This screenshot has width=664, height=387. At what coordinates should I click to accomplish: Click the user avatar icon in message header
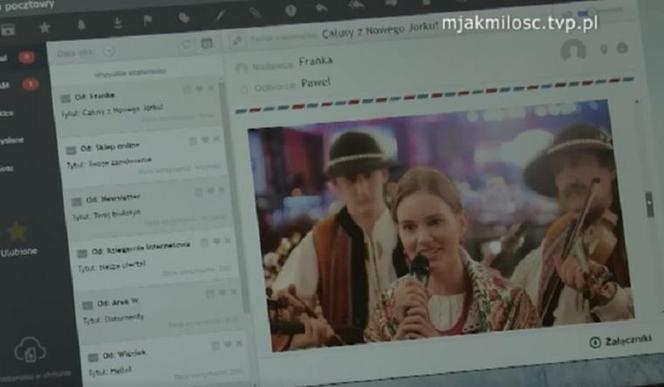(573, 50)
